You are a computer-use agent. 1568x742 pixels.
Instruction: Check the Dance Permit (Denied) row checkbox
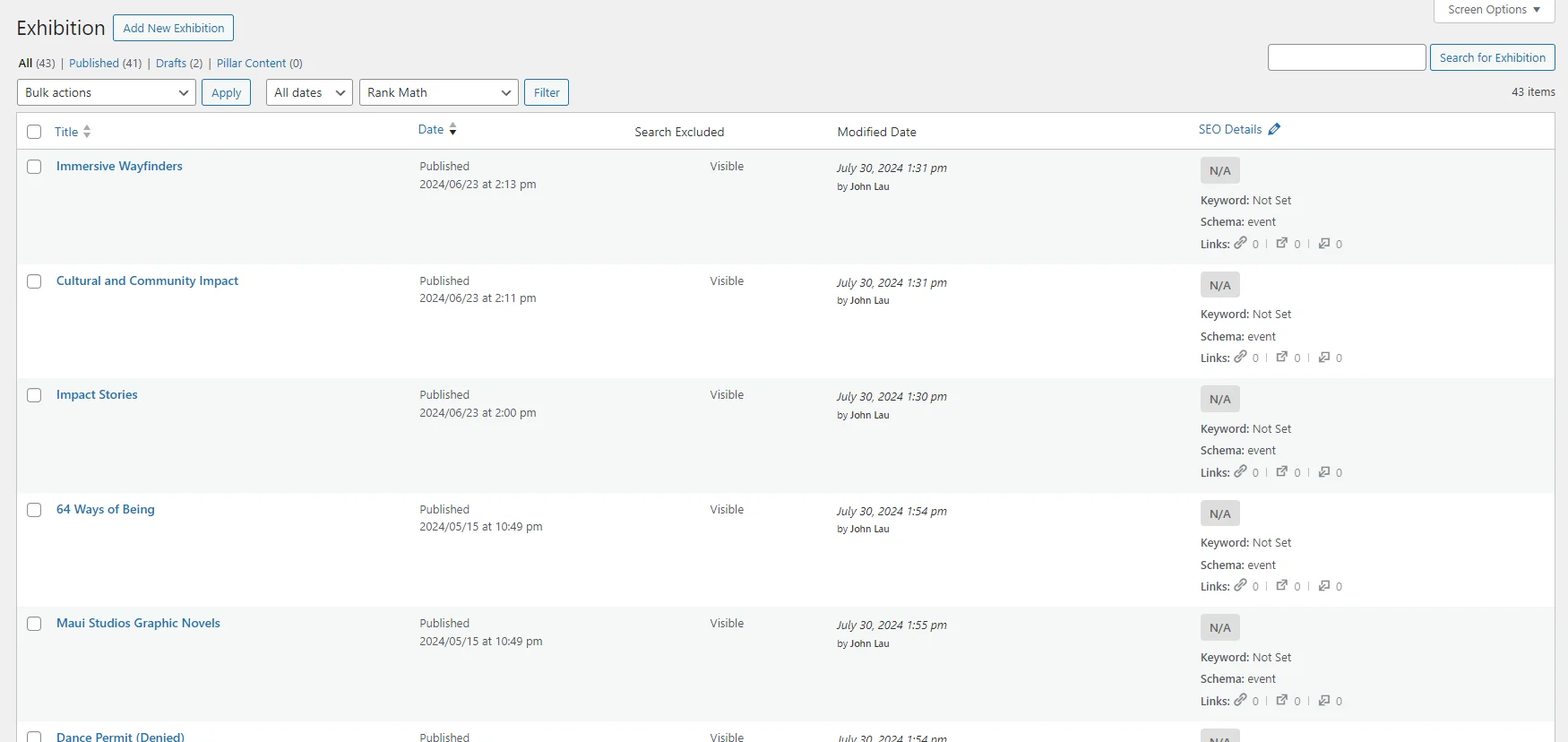34,737
